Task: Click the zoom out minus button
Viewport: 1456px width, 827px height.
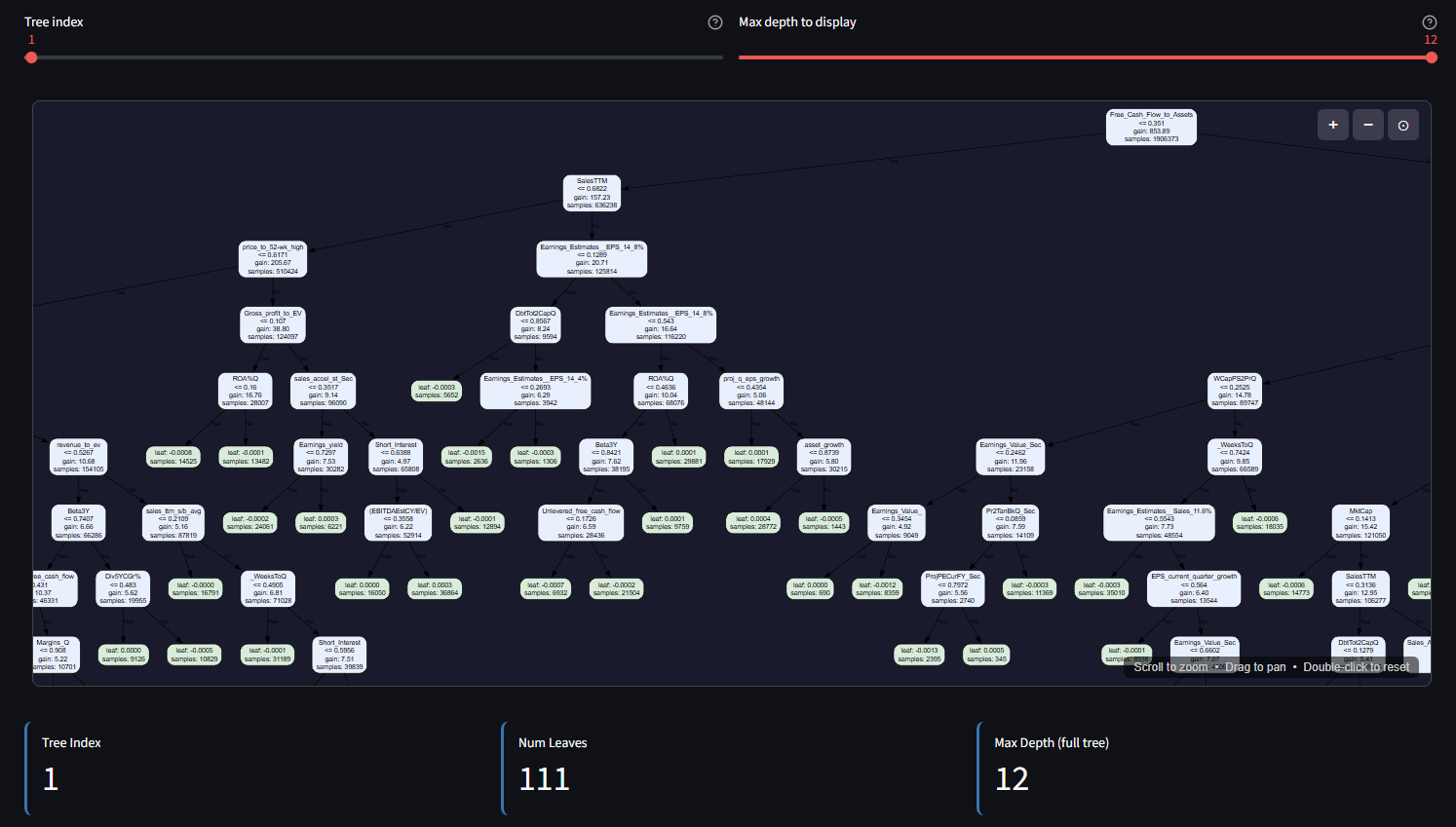Action: [1367, 125]
